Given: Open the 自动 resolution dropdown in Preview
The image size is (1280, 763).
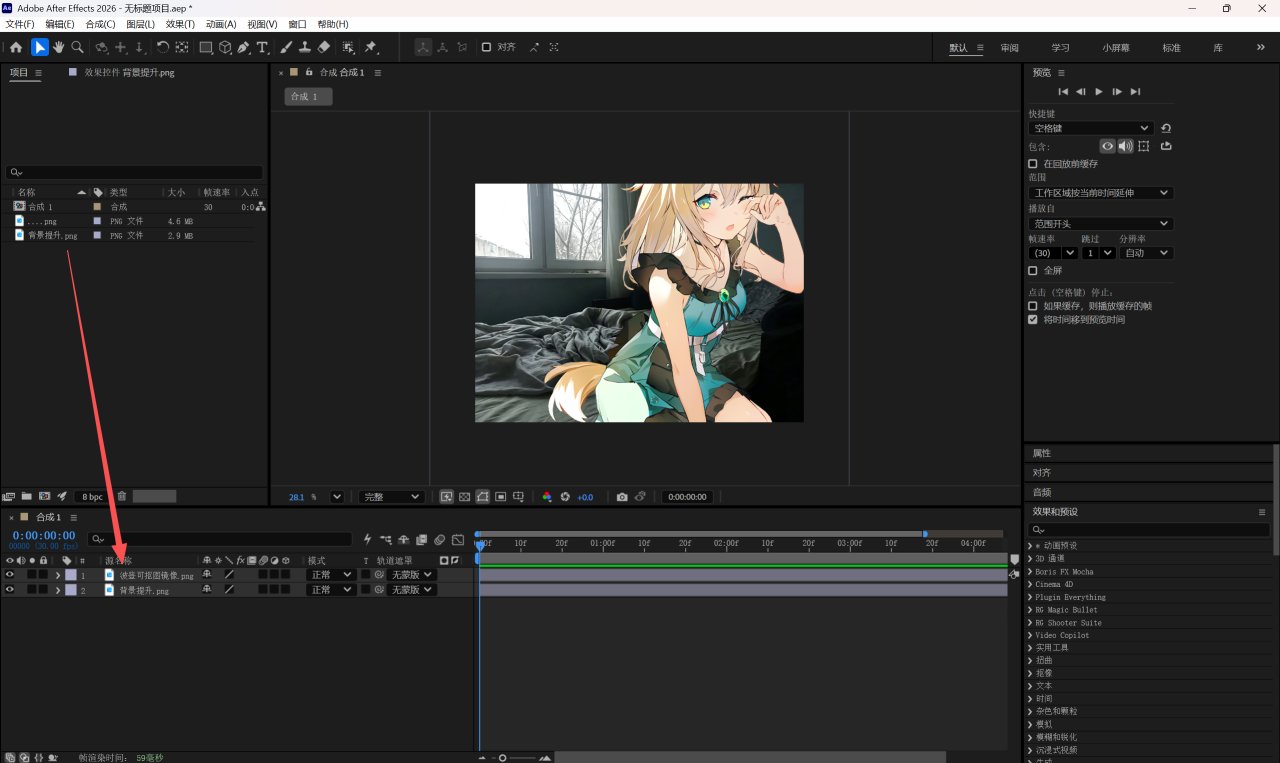Looking at the screenshot, I should click(x=1146, y=253).
